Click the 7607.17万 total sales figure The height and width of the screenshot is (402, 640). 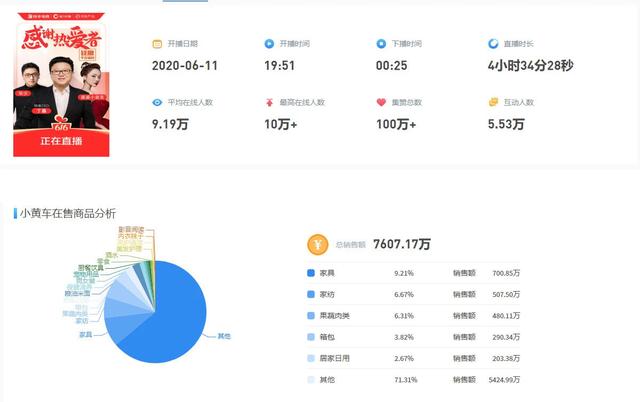pos(401,244)
